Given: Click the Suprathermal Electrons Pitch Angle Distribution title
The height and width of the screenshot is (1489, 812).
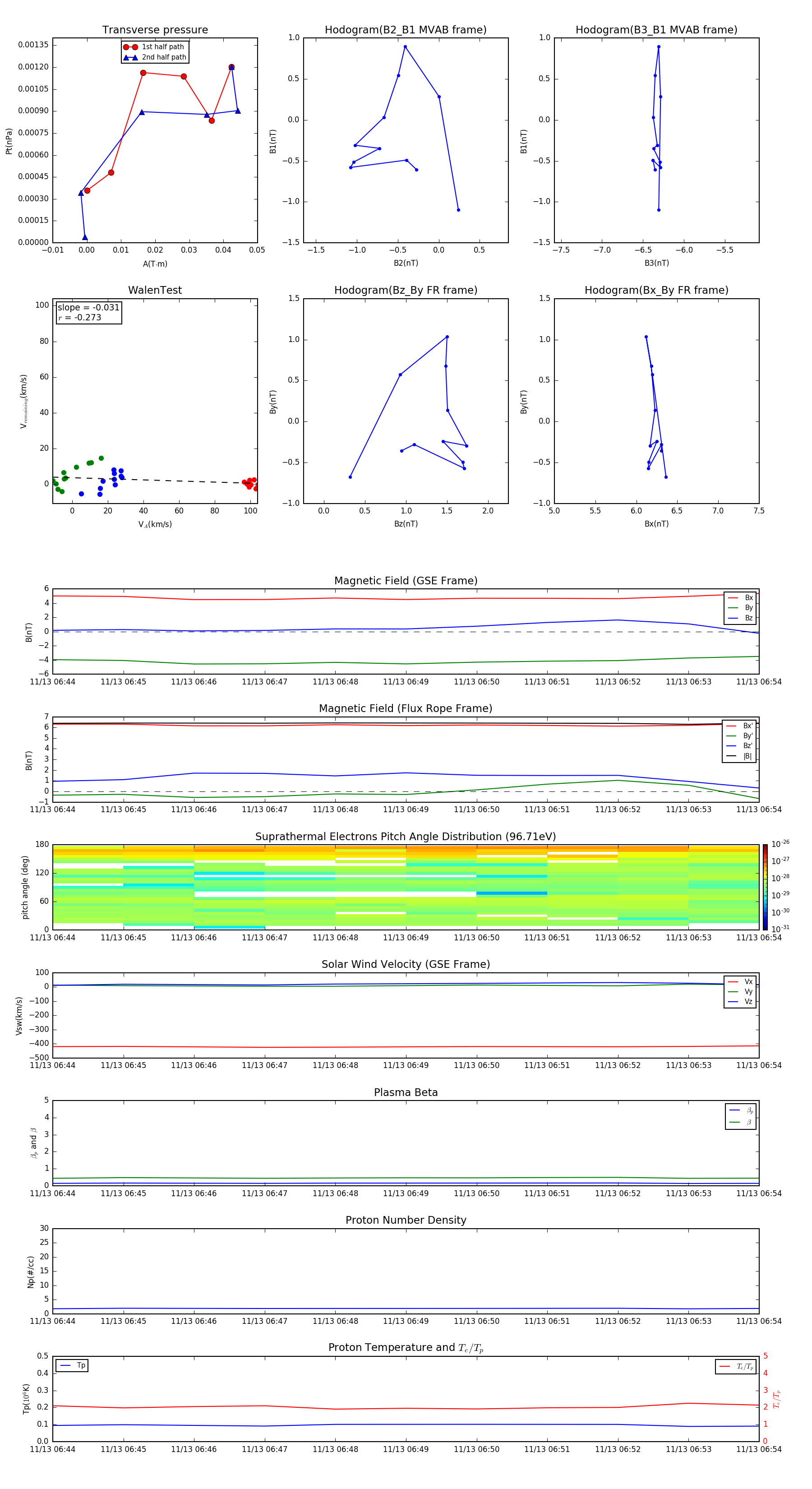Looking at the screenshot, I should pyautogui.click(x=406, y=837).
